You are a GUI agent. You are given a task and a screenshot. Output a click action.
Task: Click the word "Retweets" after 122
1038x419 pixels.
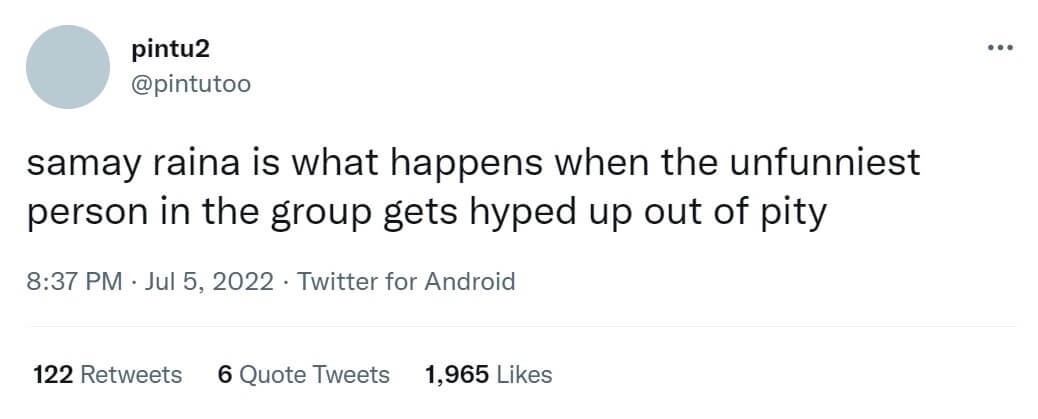point(130,374)
